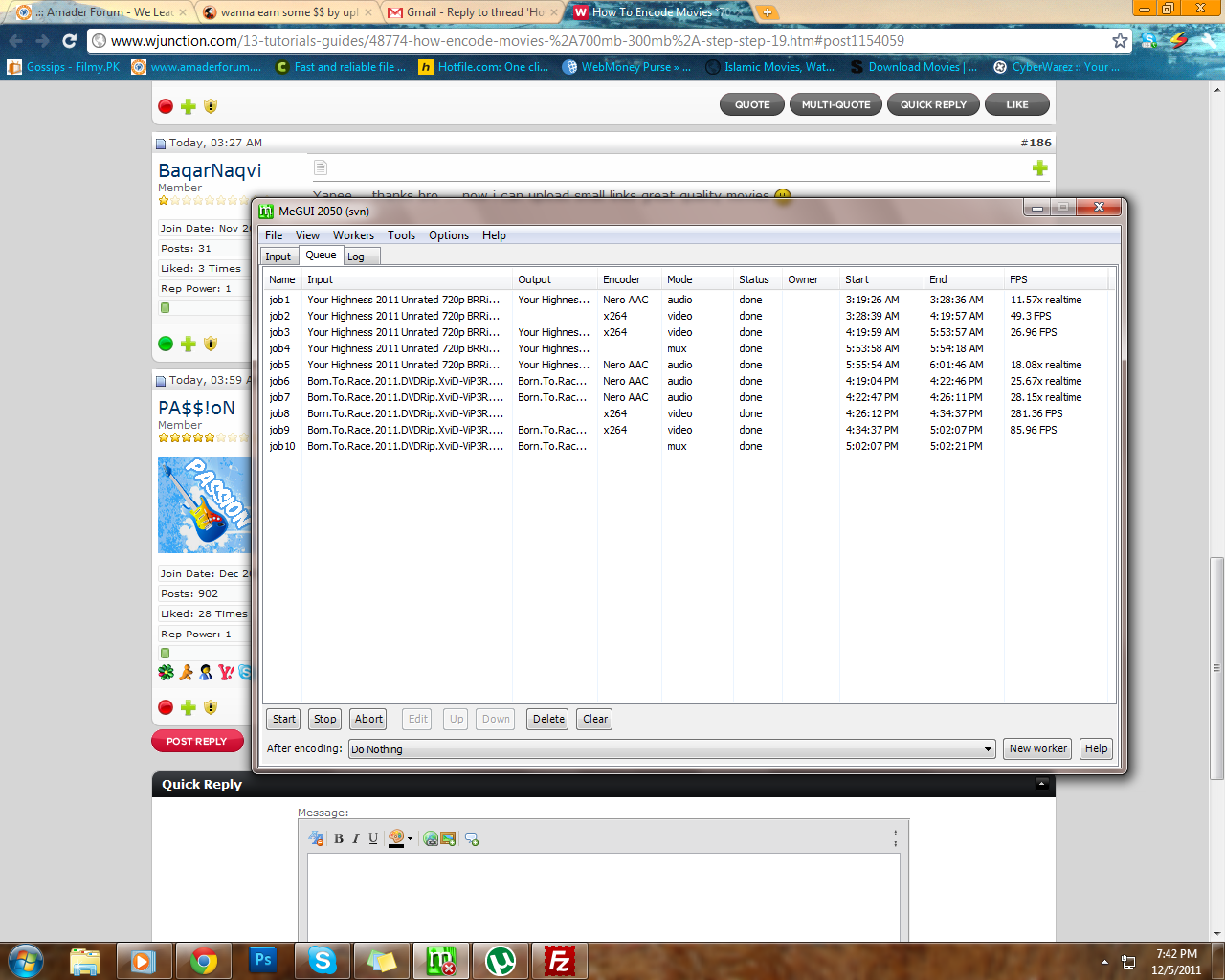Open the text color dropdown arrow
Image resolution: width=1225 pixels, height=980 pixels.
point(410,839)
